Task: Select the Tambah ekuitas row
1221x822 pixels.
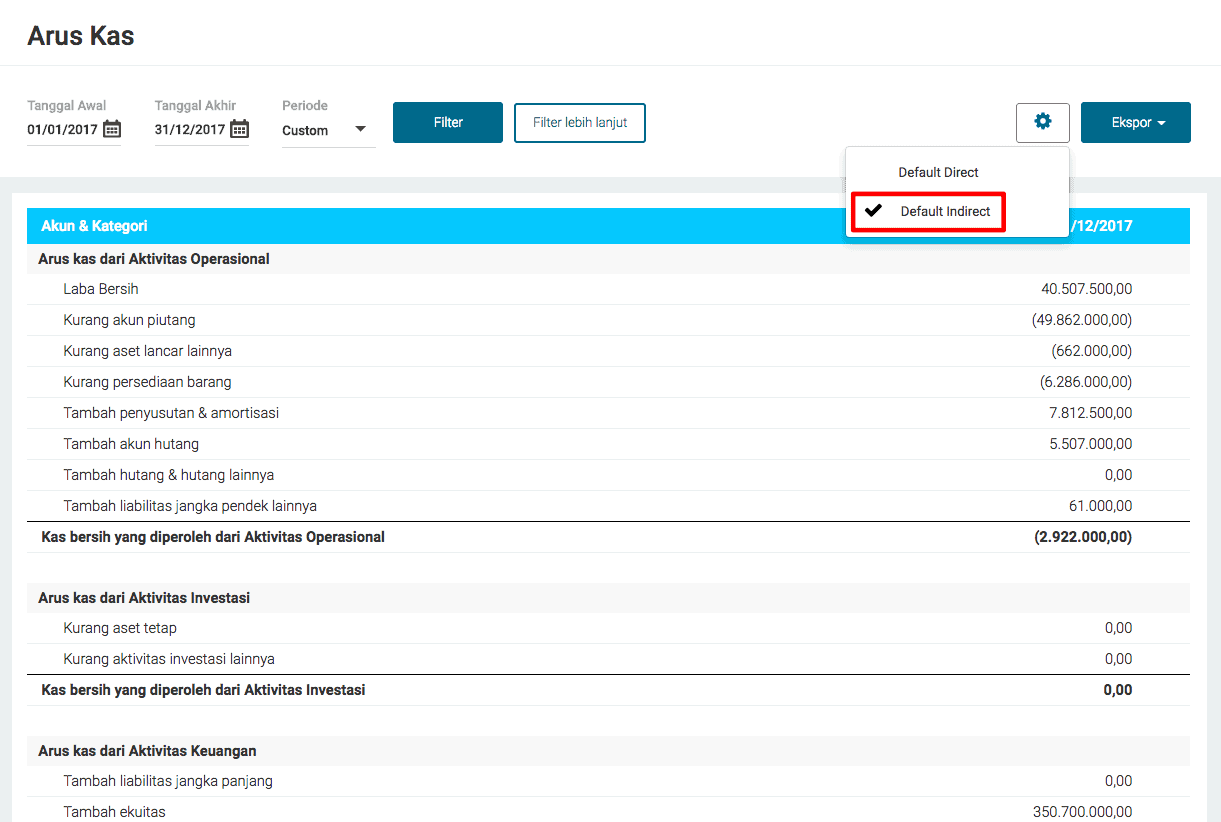Action: (608, 811)
